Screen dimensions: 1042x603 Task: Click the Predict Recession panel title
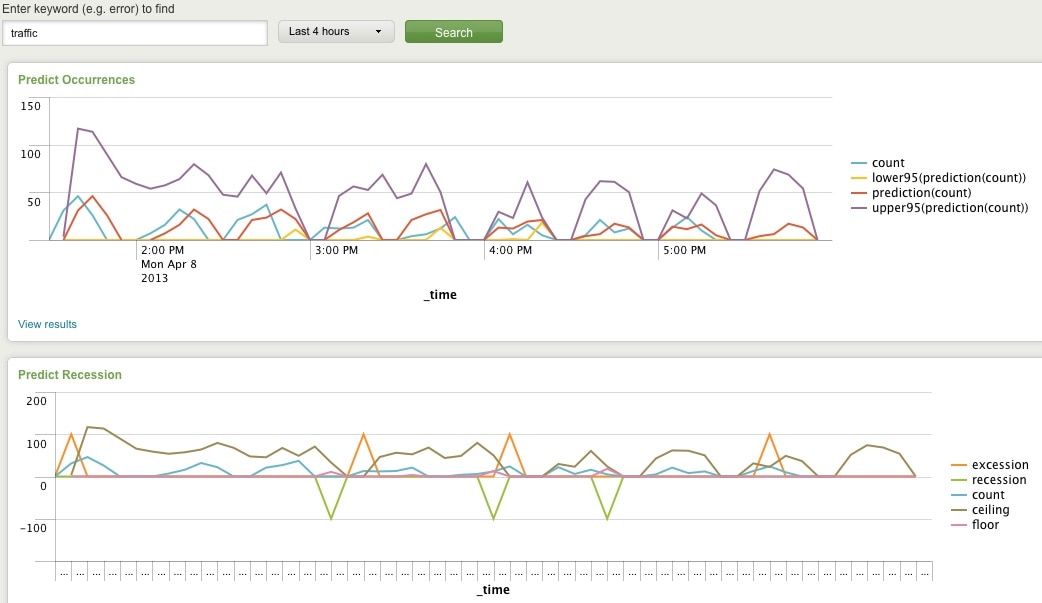coord(70,375)
